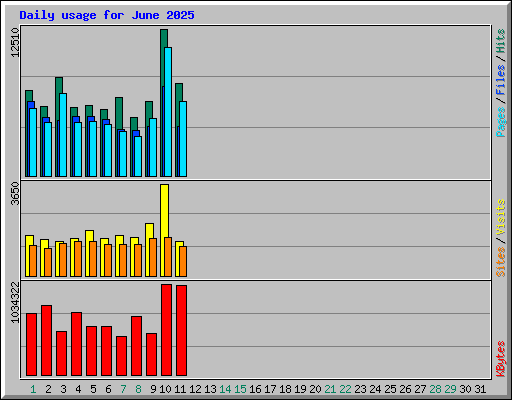Click the red KBytes bar for day 8
This screenshot has height=400, width=512.
[x=136, y=346]
